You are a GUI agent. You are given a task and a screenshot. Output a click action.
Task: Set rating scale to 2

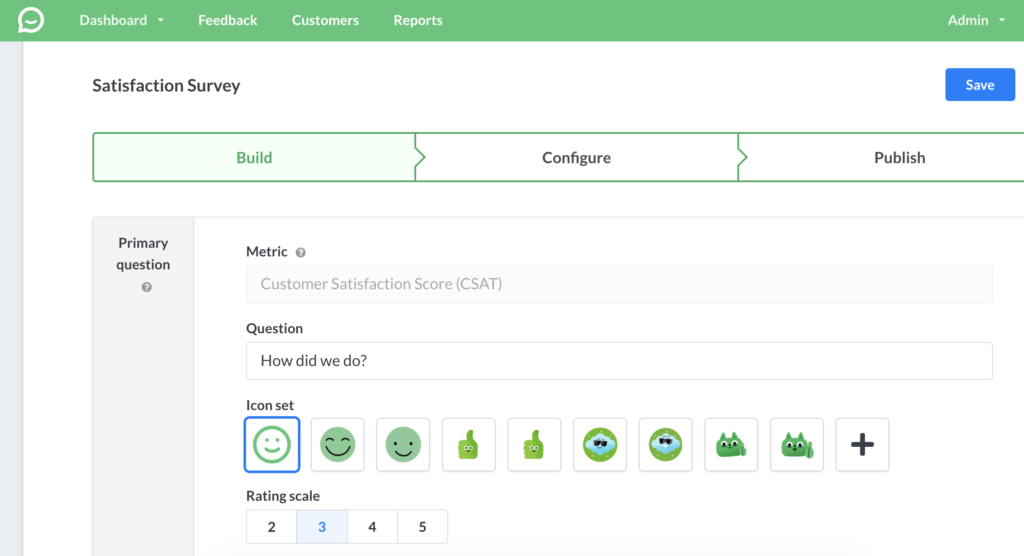(272, 527)
